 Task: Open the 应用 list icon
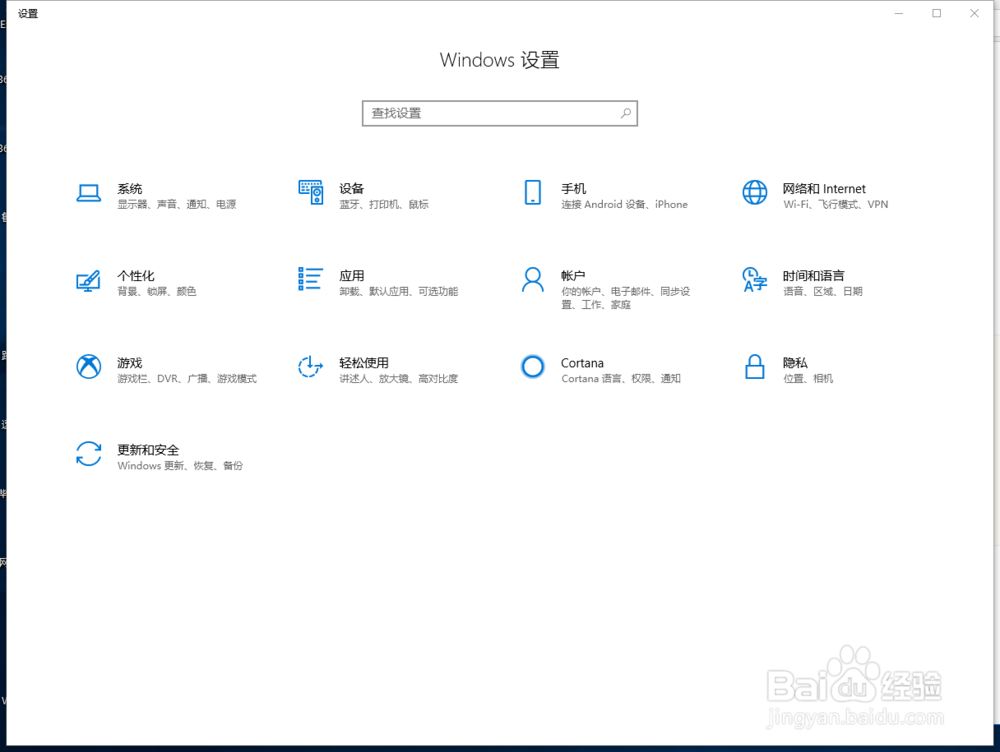point(311,279)
